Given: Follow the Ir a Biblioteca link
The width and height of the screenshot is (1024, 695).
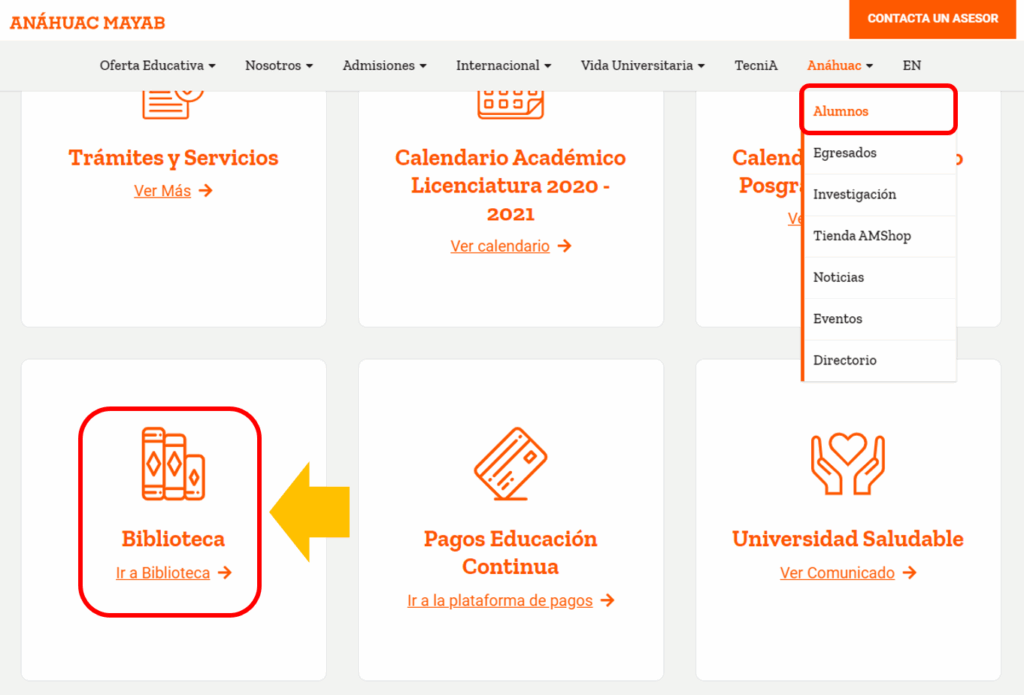Looking at the screenshot, I should pyautogui.click(x=163, y=573).
